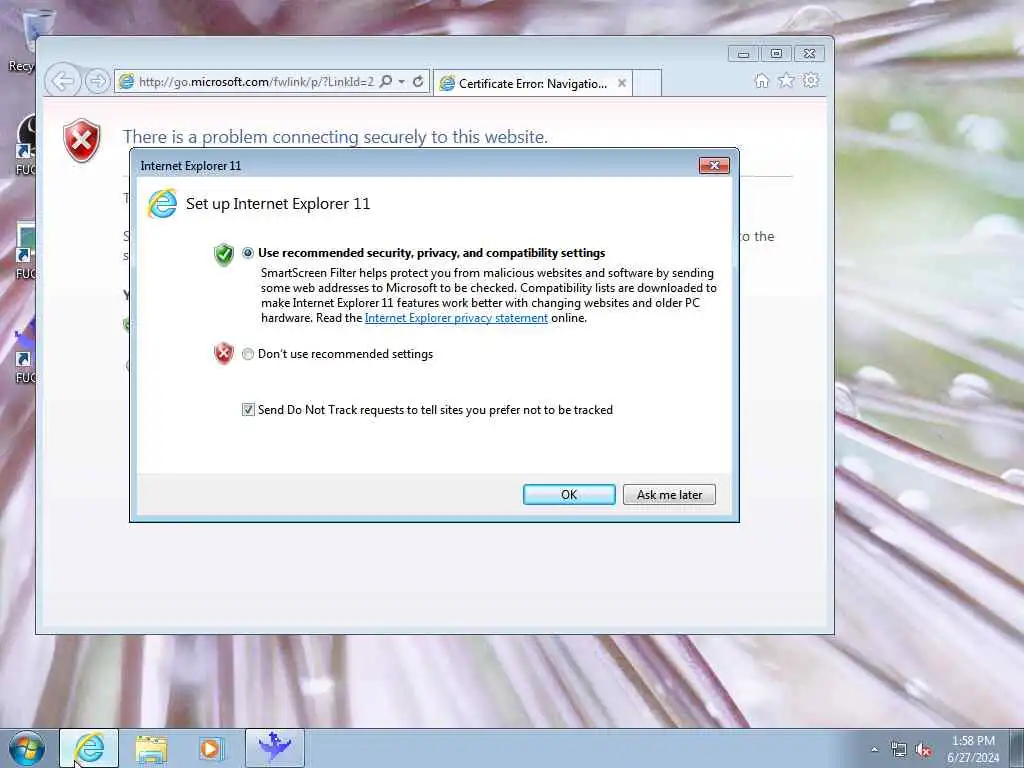Open the Windows Start button
Image resolution: width=1024 pixels, height=768 pixels.
27,748
